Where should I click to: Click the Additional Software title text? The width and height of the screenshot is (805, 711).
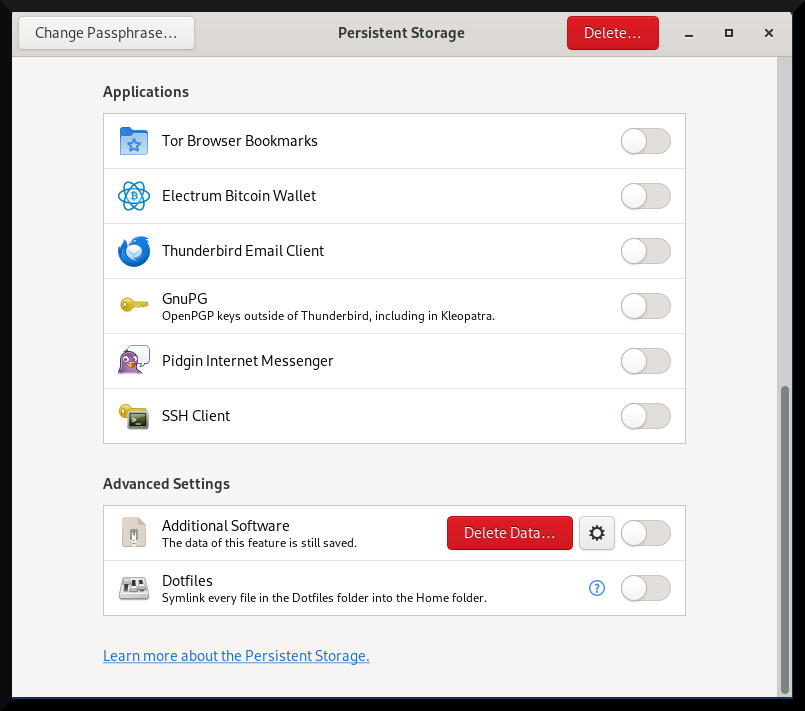click(x=226, y=526)
